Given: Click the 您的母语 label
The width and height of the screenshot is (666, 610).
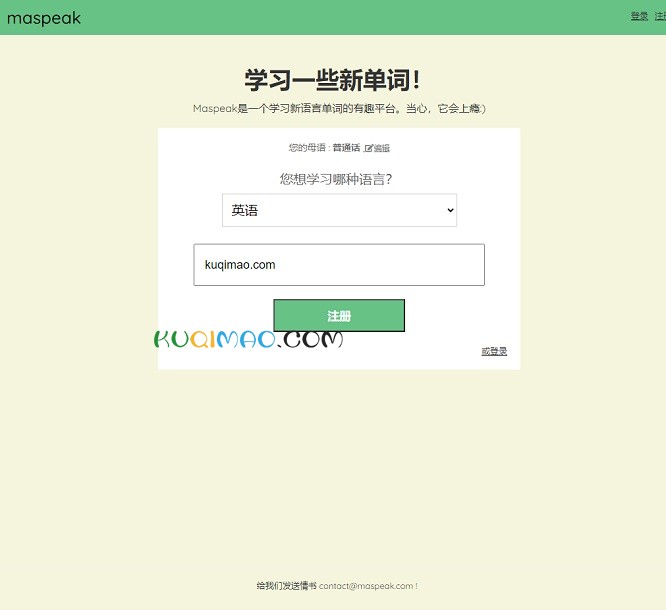Looking at the screenshot, I should coord(307,147).
